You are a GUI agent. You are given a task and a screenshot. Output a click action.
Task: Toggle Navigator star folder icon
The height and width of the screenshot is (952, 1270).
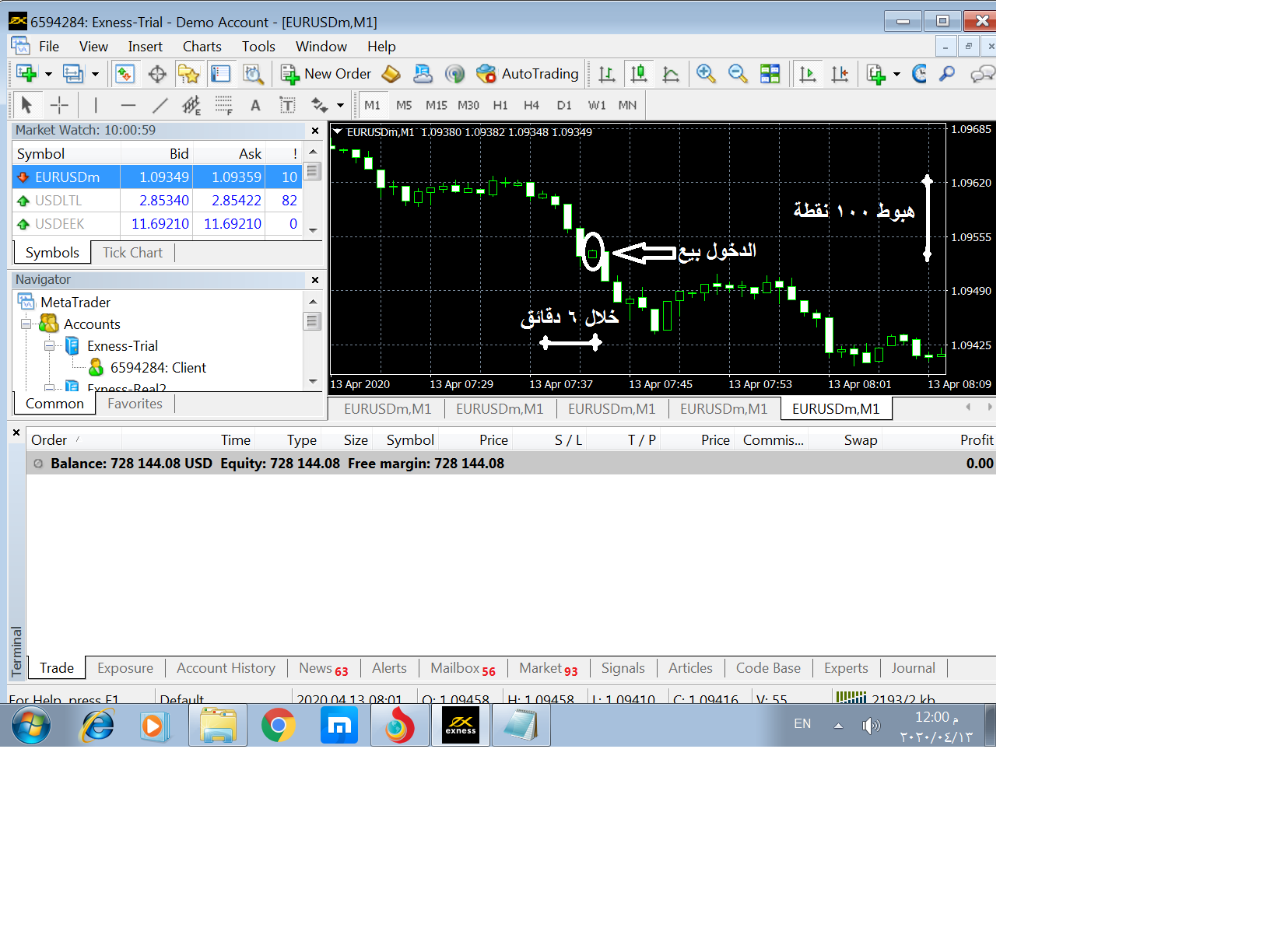[x=189, y=74]
